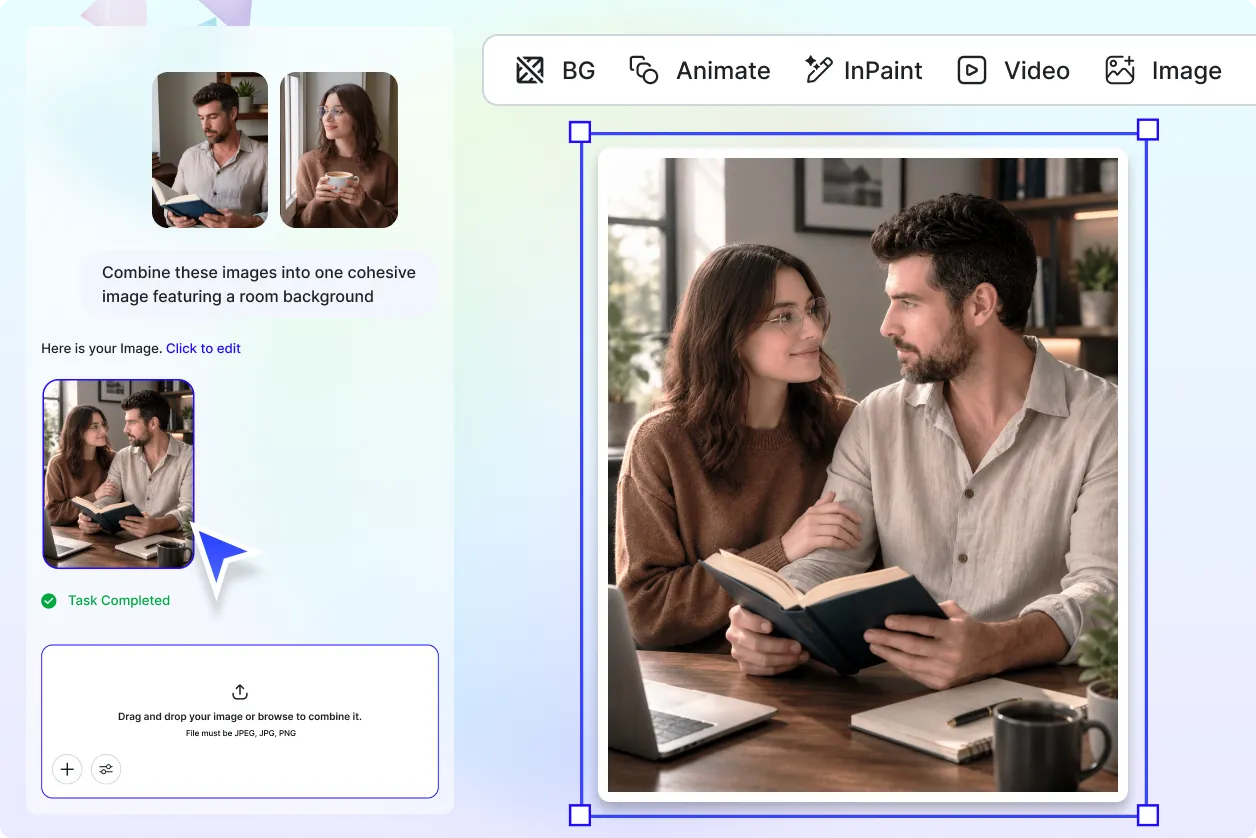
Task: Click the top-right selection handle
Action: [x=1148, y=130]
